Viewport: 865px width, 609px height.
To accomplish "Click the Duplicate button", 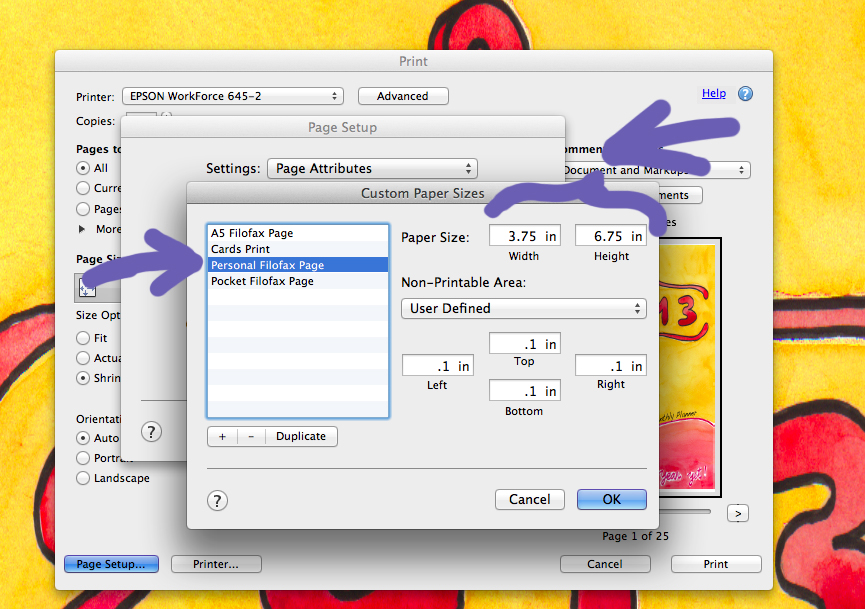I will (301, 436).
